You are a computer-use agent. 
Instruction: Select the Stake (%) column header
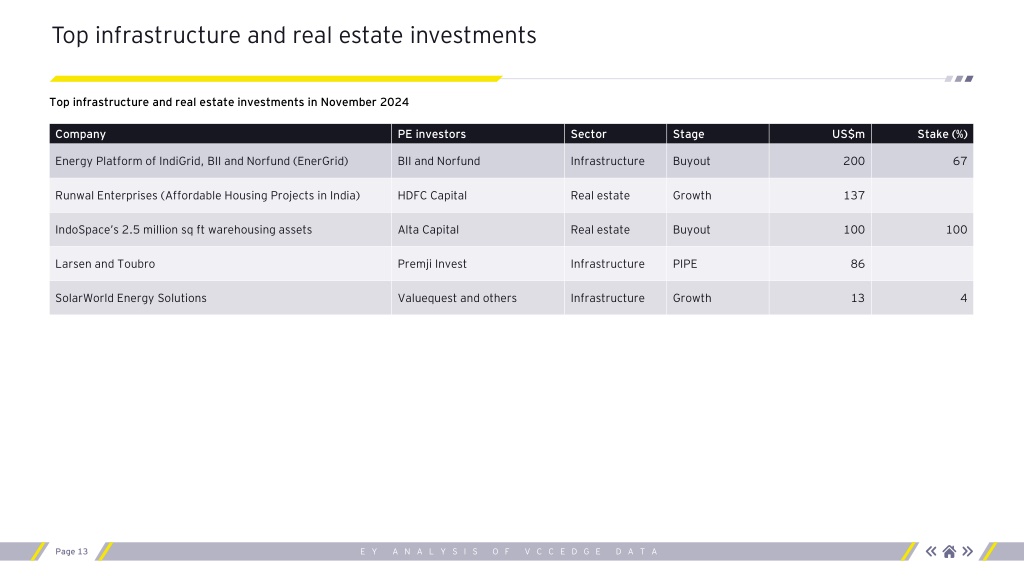coord(922,134)
